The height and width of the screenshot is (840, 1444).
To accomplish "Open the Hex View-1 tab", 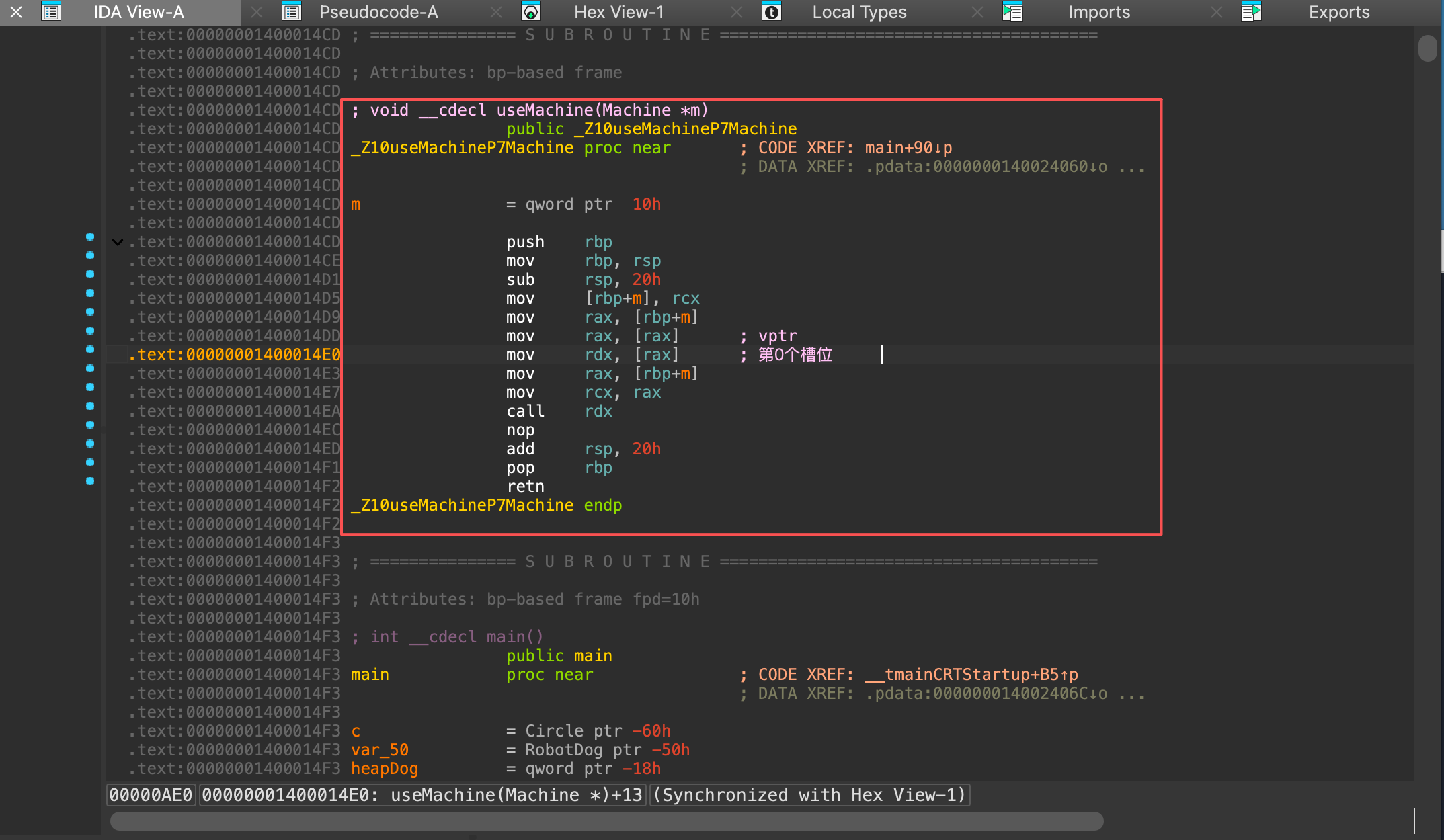I will [619, 12].
